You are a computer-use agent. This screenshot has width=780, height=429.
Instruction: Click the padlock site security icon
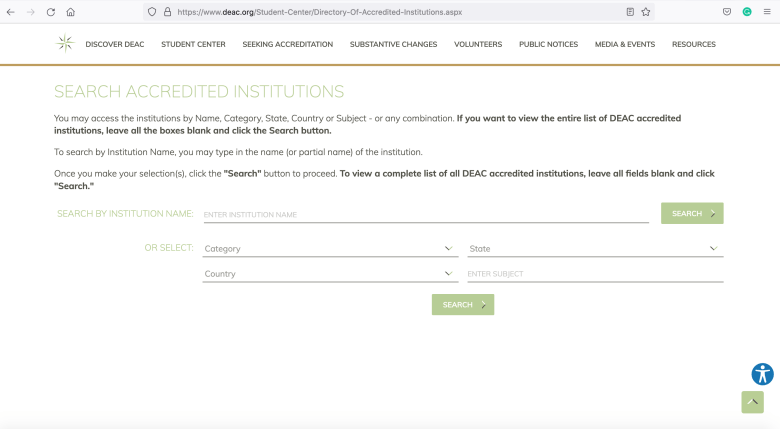[168, 12]
